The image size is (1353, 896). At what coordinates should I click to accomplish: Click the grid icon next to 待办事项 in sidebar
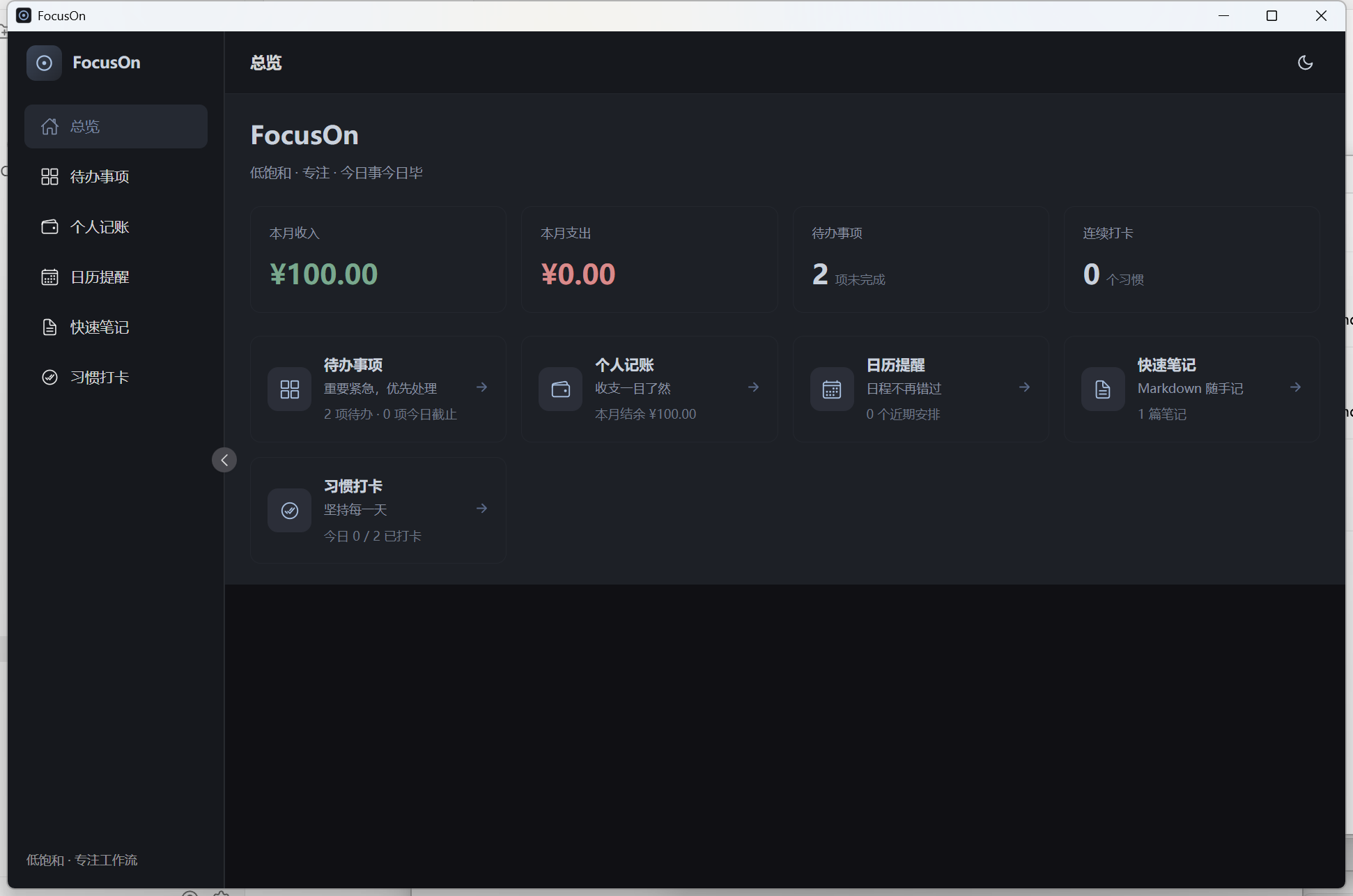tap(49, 176)
